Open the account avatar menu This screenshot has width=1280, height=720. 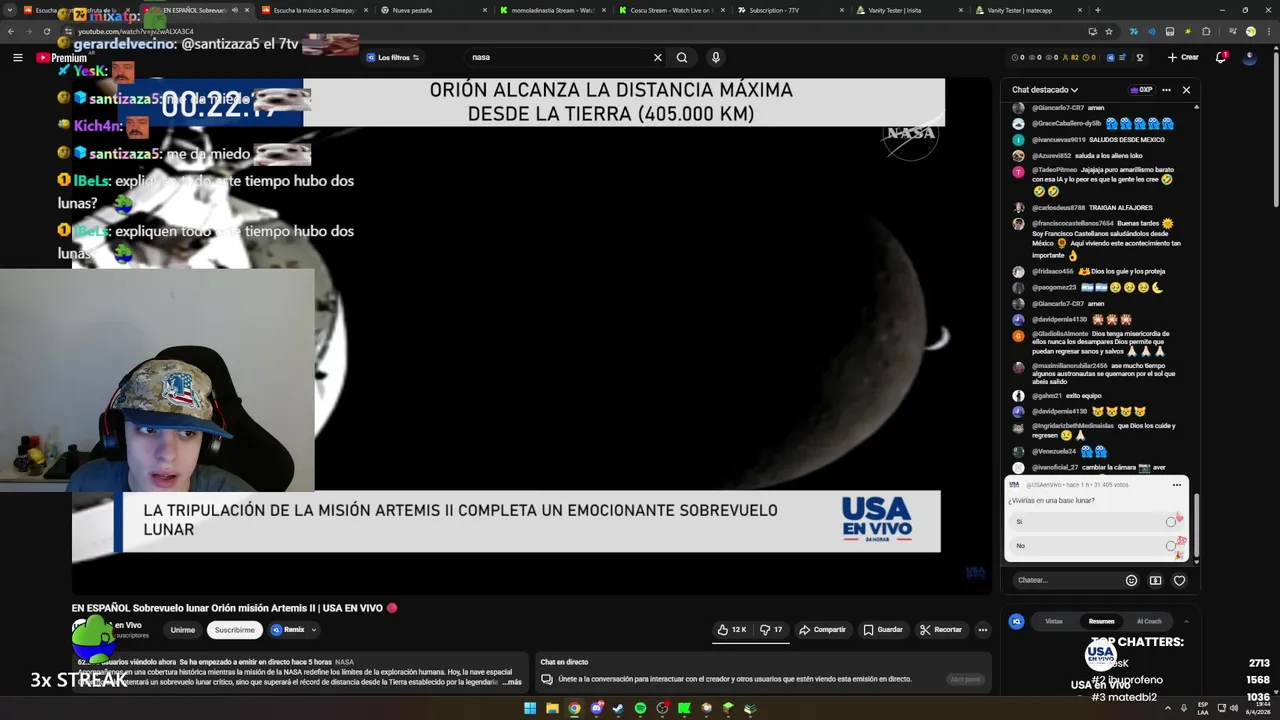pos(1250,58)
